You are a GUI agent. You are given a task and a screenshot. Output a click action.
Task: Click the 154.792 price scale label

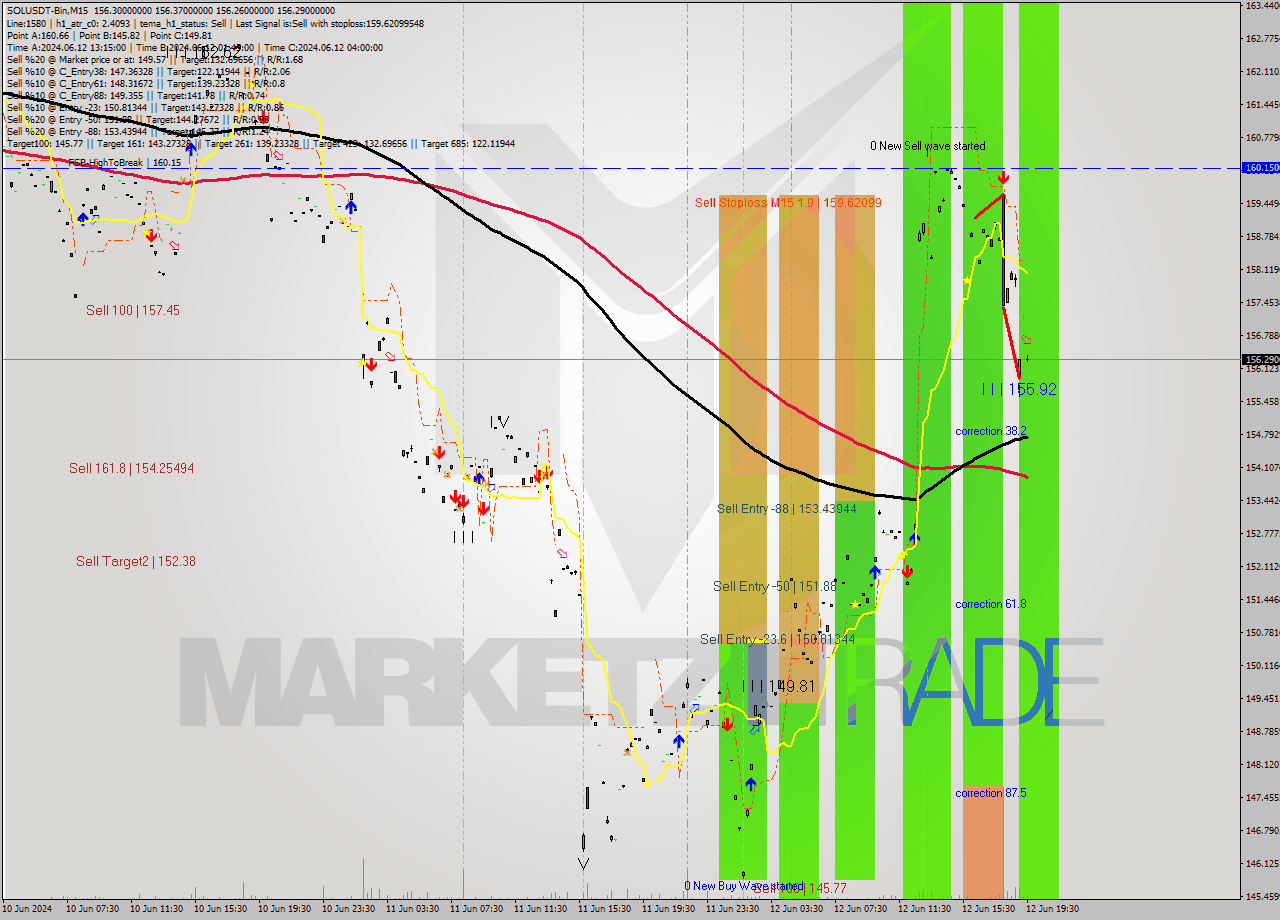point(1262,434)
